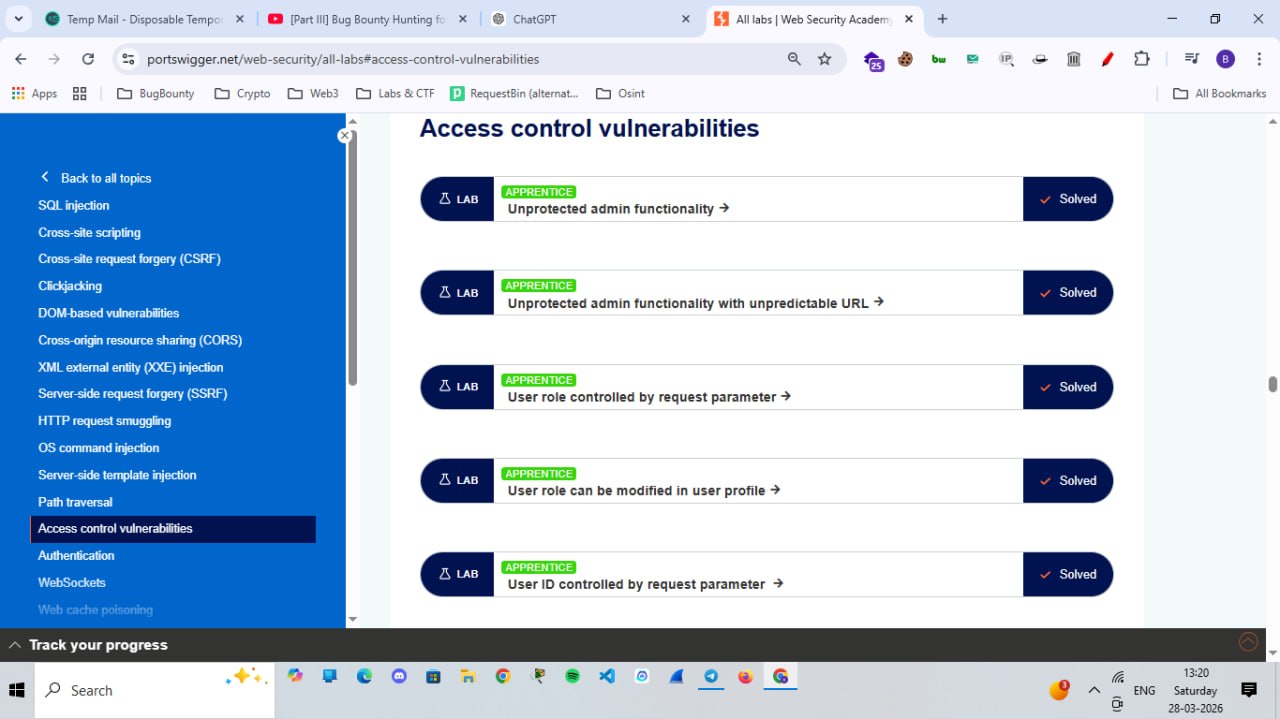Select Authentication topic
Viewport: 1280px width, 719px height.
[x=76, y=555]
